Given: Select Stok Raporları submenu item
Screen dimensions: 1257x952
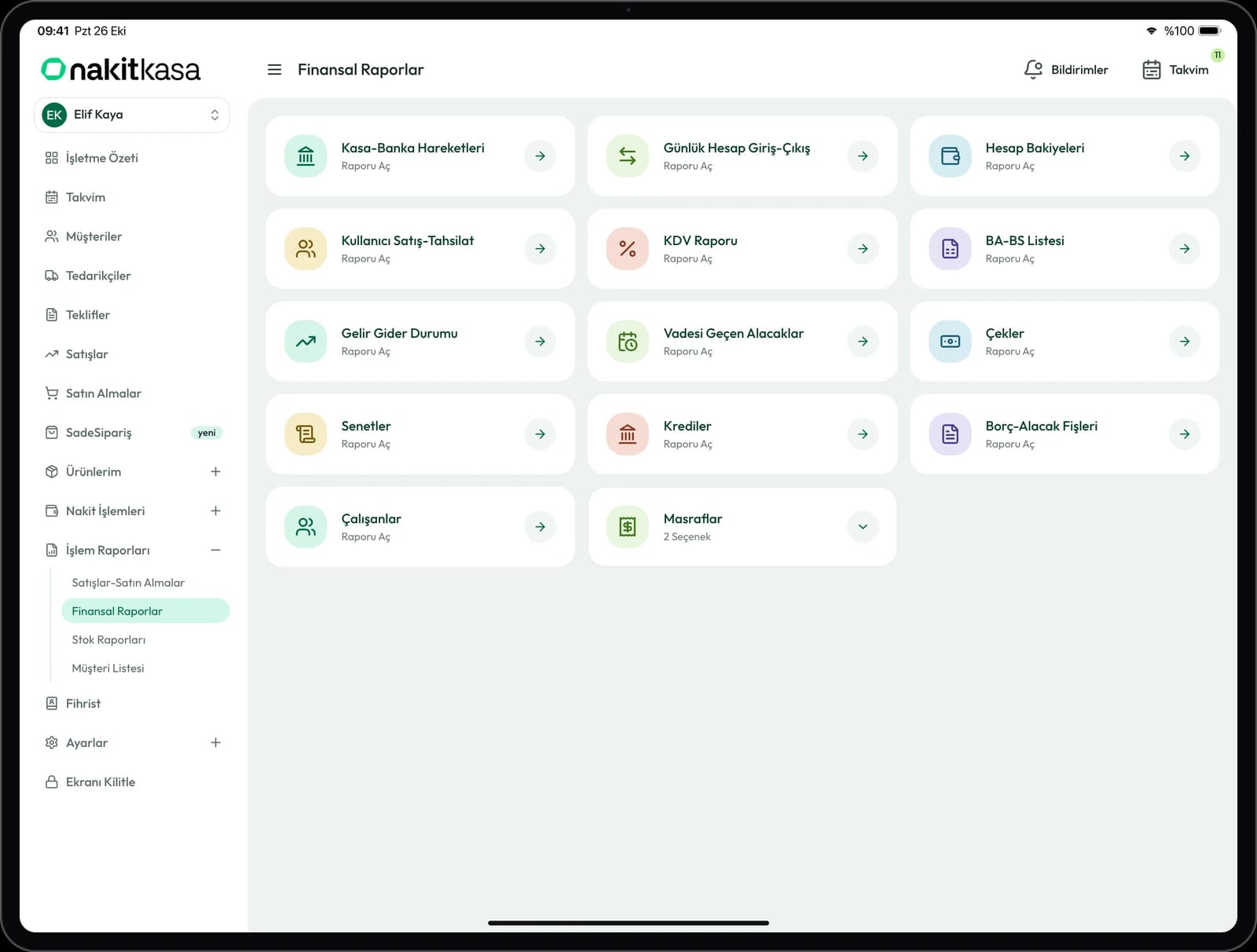Looking at the screenshot, I should click(x=145, y=640).
